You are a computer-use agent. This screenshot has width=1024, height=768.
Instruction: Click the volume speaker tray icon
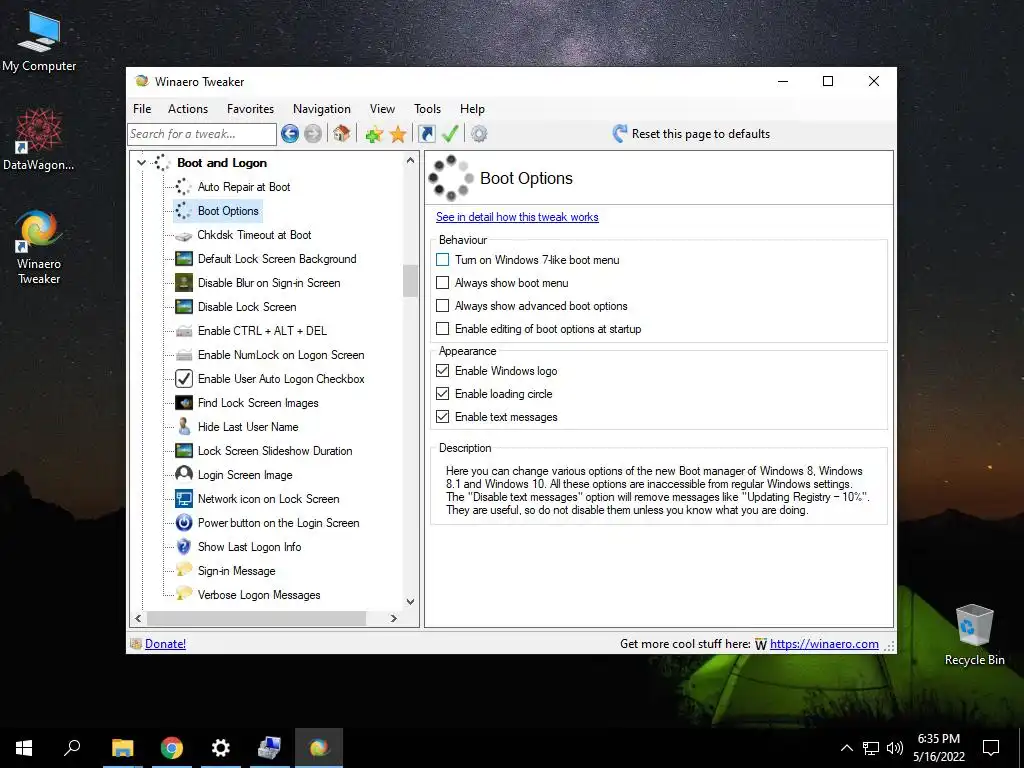click(x=895, y=748)
